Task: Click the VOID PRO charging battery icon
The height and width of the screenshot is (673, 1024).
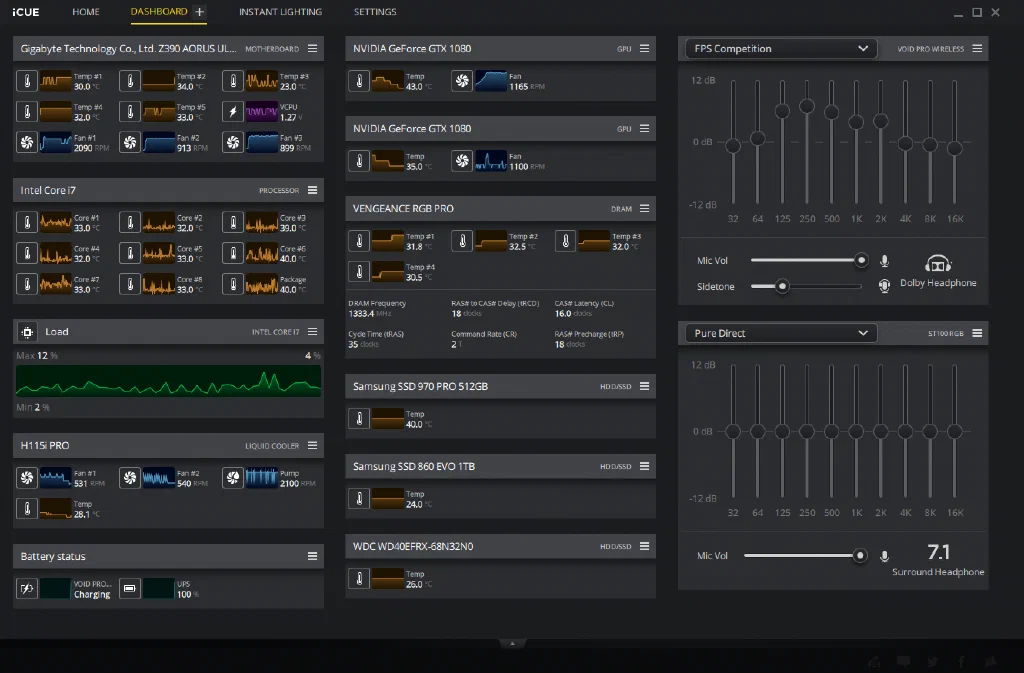Action: click(x=27, y=589)
